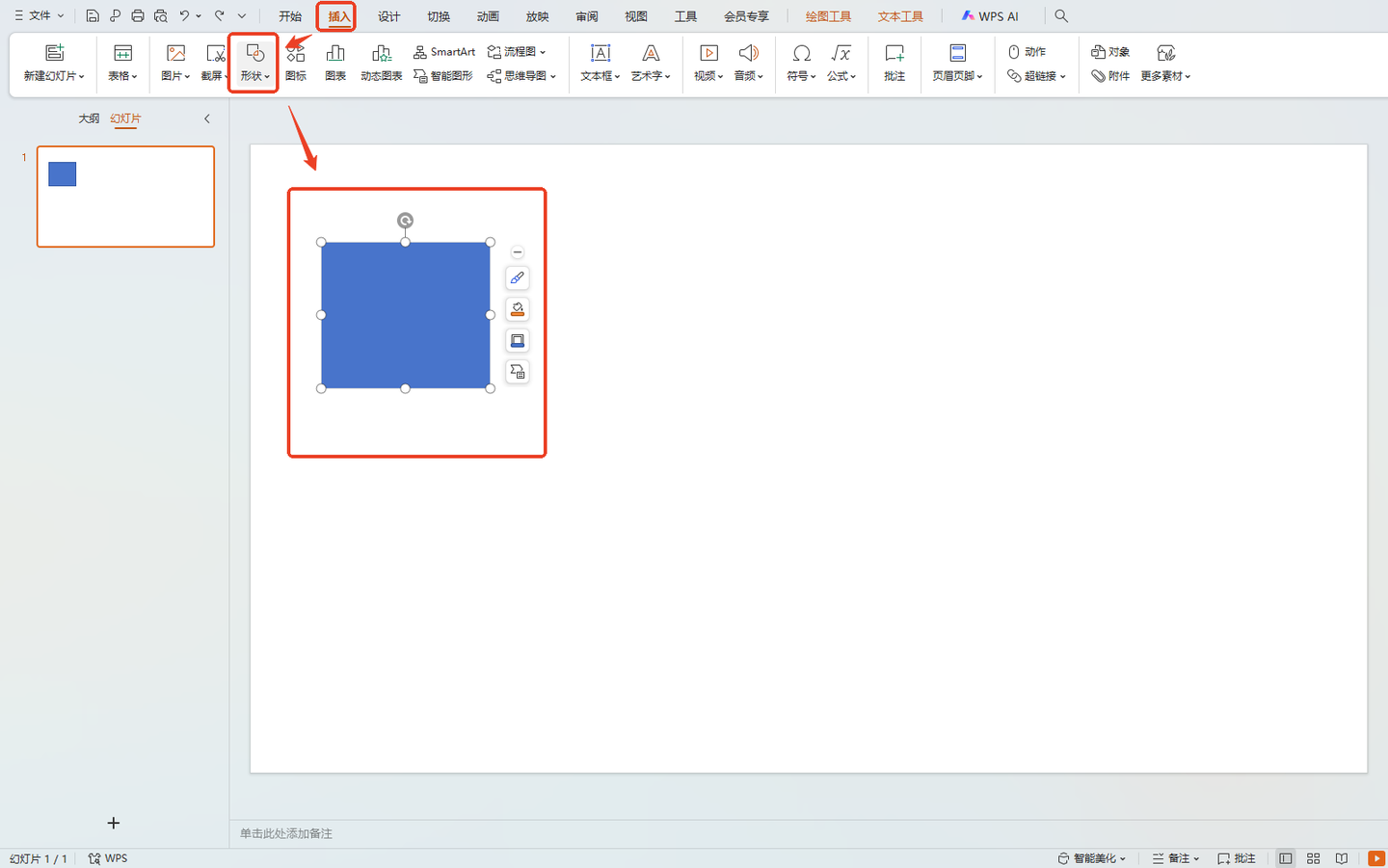Toggle 备注 notes in status bar

(1176, 858)
